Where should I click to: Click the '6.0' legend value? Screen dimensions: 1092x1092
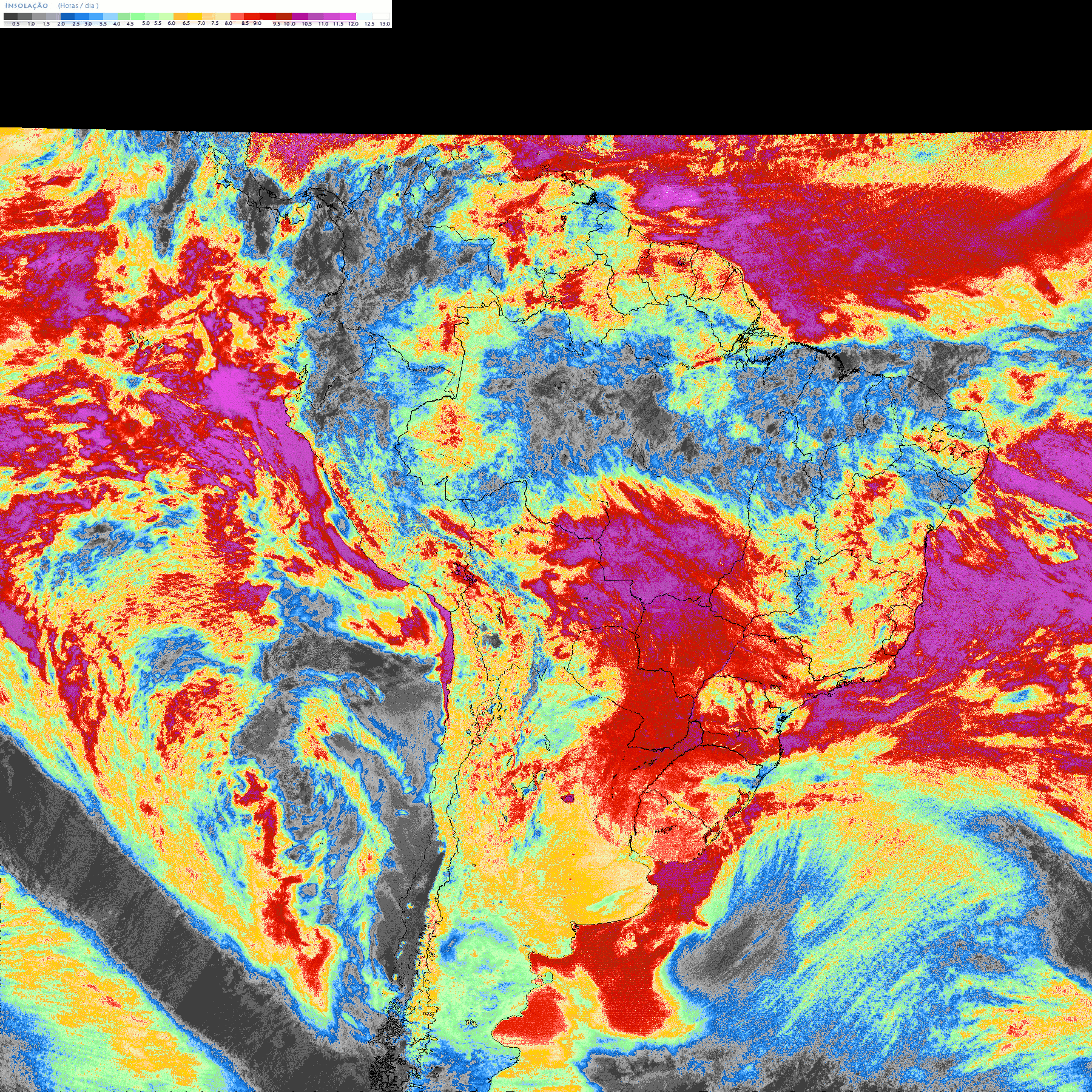(x=172, y=23)
